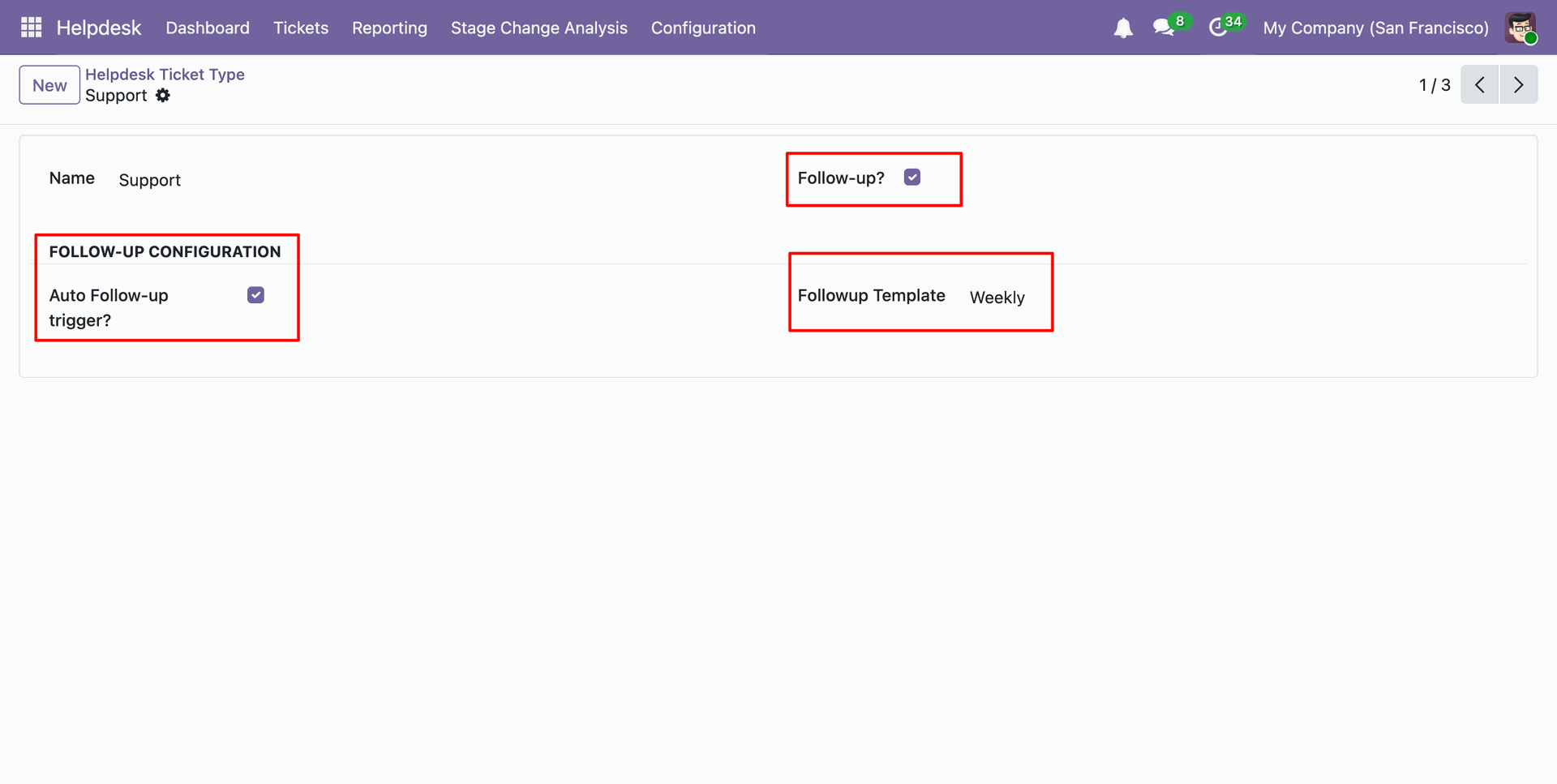This screenshot has width=1557, height=784.
Task: Open company switcher My Company (San Francisco)
Action: pos(1375,28)
